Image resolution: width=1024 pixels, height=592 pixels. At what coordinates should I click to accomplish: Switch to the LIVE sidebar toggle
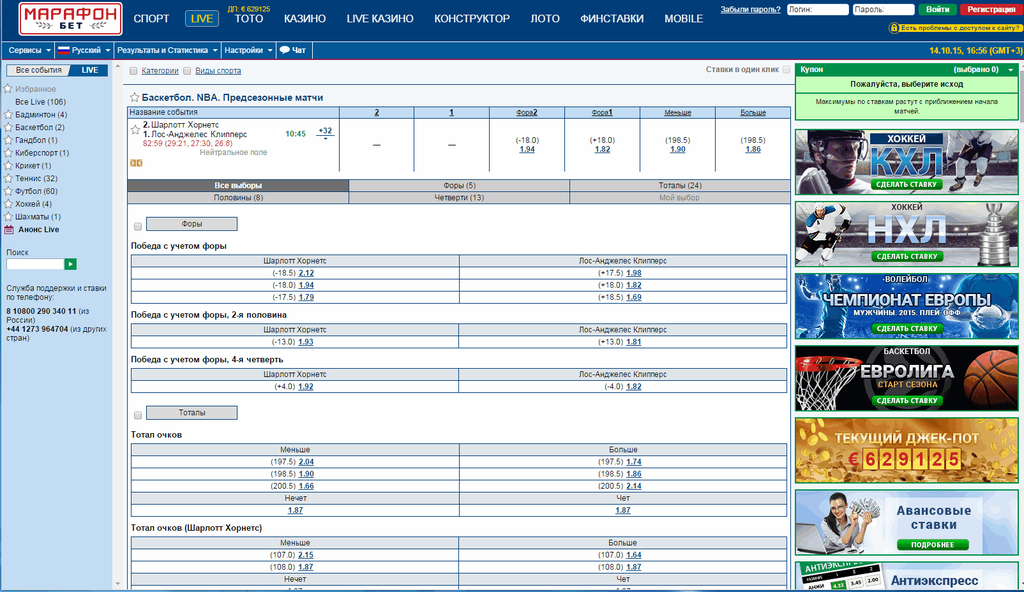pyautogui.click(x=89, y=70)
